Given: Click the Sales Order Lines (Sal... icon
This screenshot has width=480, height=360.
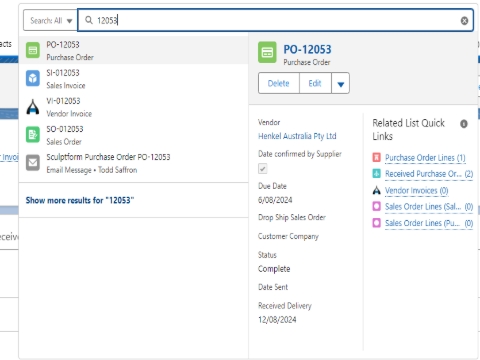Looking at the screenshot, I should coord(376,206).
